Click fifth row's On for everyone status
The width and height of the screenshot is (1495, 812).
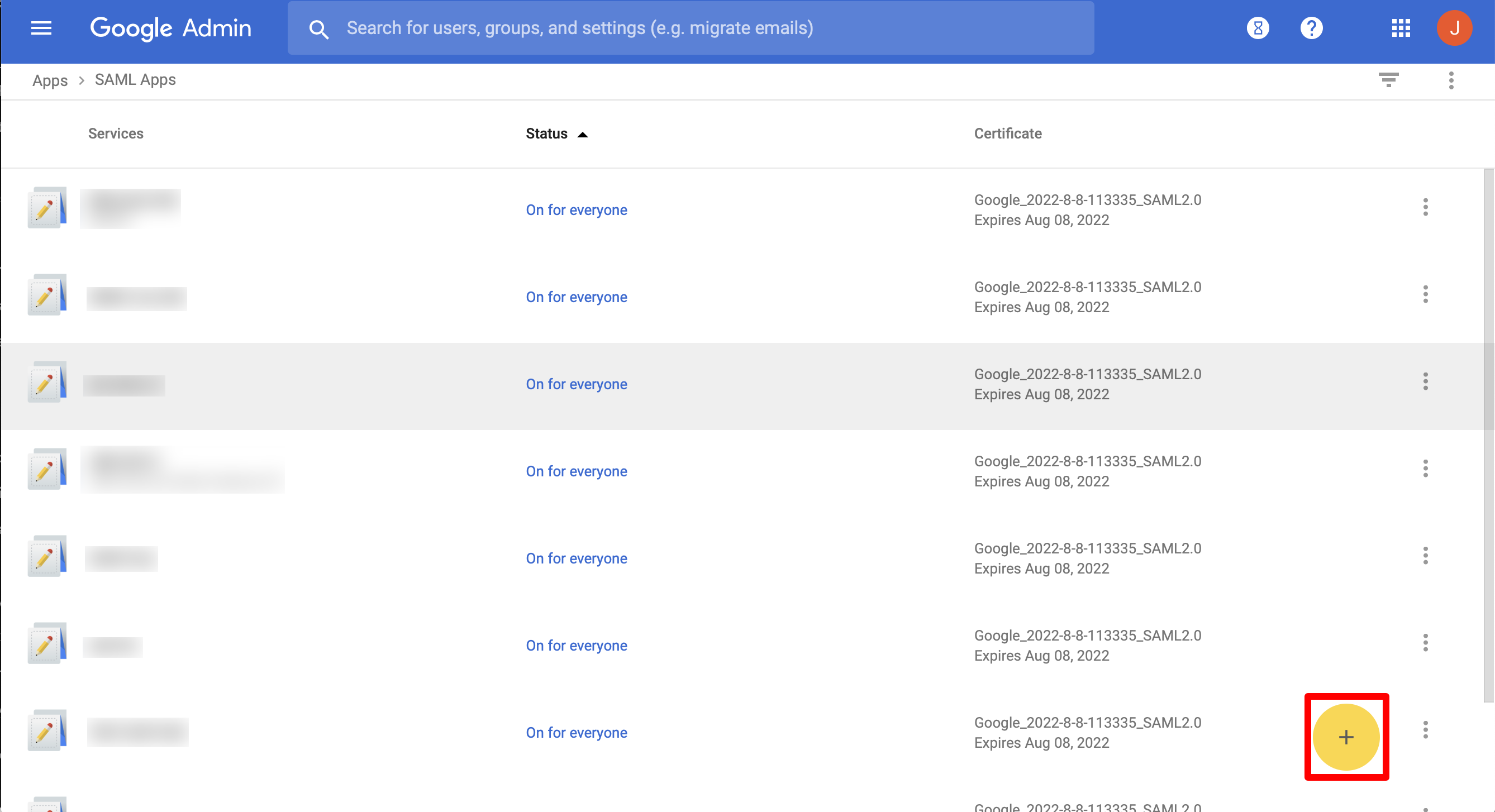coord(577,558)
